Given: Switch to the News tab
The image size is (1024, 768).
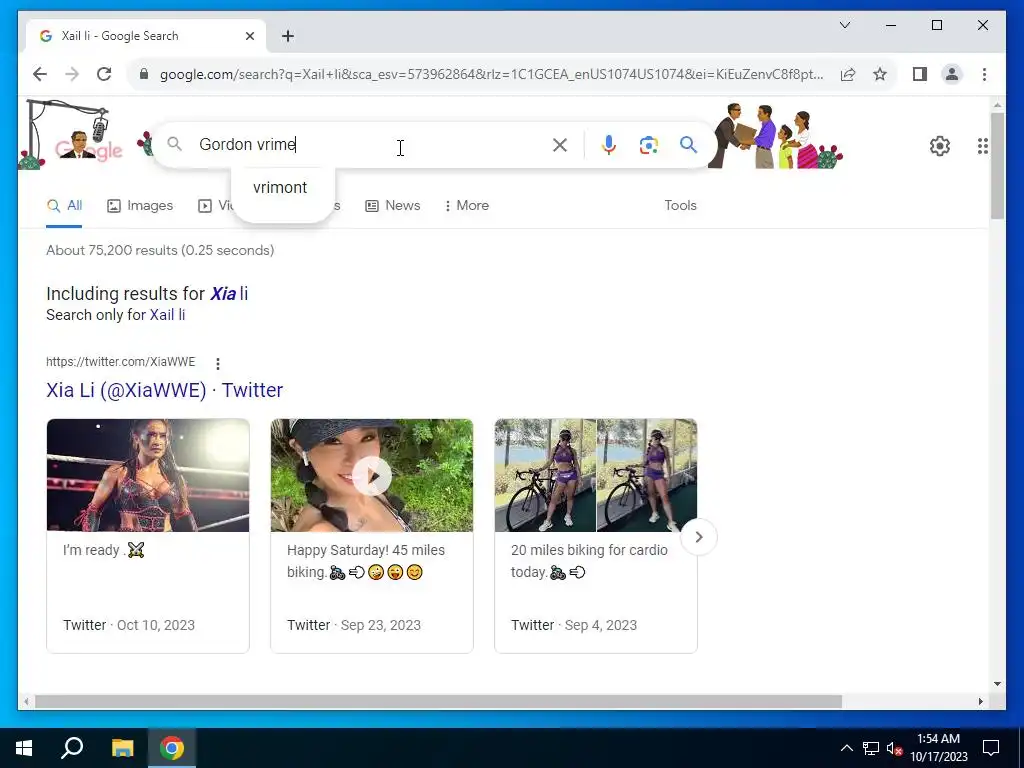Looking at the screenshot, I should pyautogui.click(x=392, y=206).
